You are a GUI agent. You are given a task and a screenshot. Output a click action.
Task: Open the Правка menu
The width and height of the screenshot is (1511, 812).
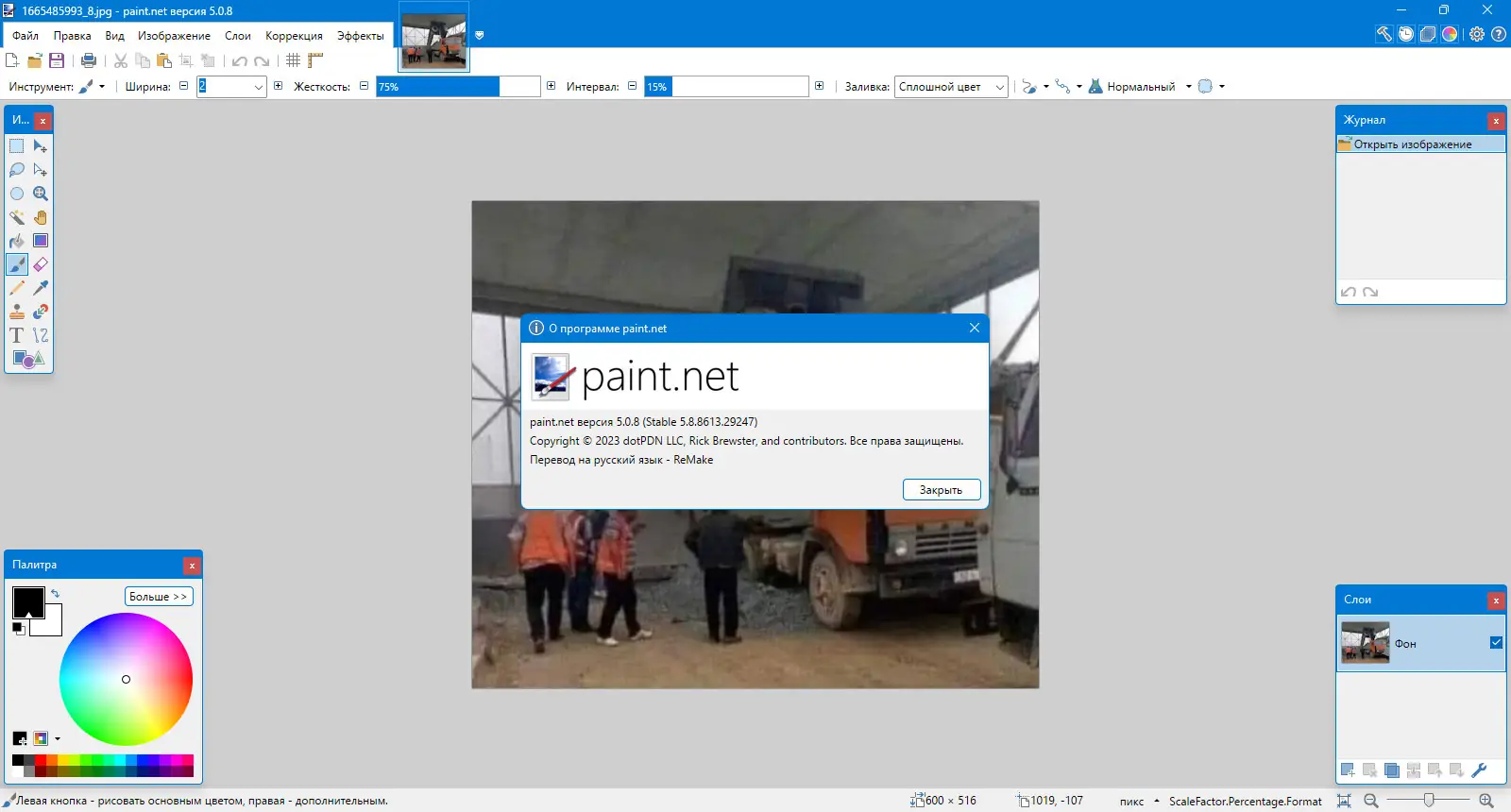tap(73, 36)
